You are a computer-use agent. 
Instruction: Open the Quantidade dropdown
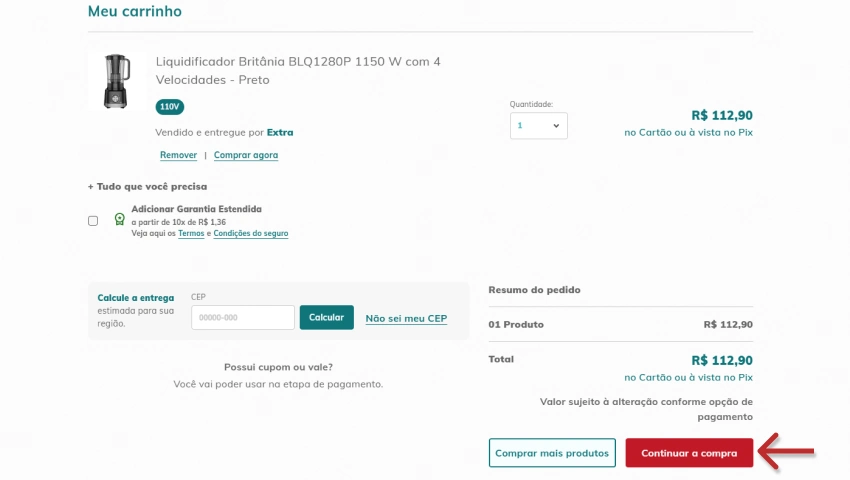tap(538, 126)
